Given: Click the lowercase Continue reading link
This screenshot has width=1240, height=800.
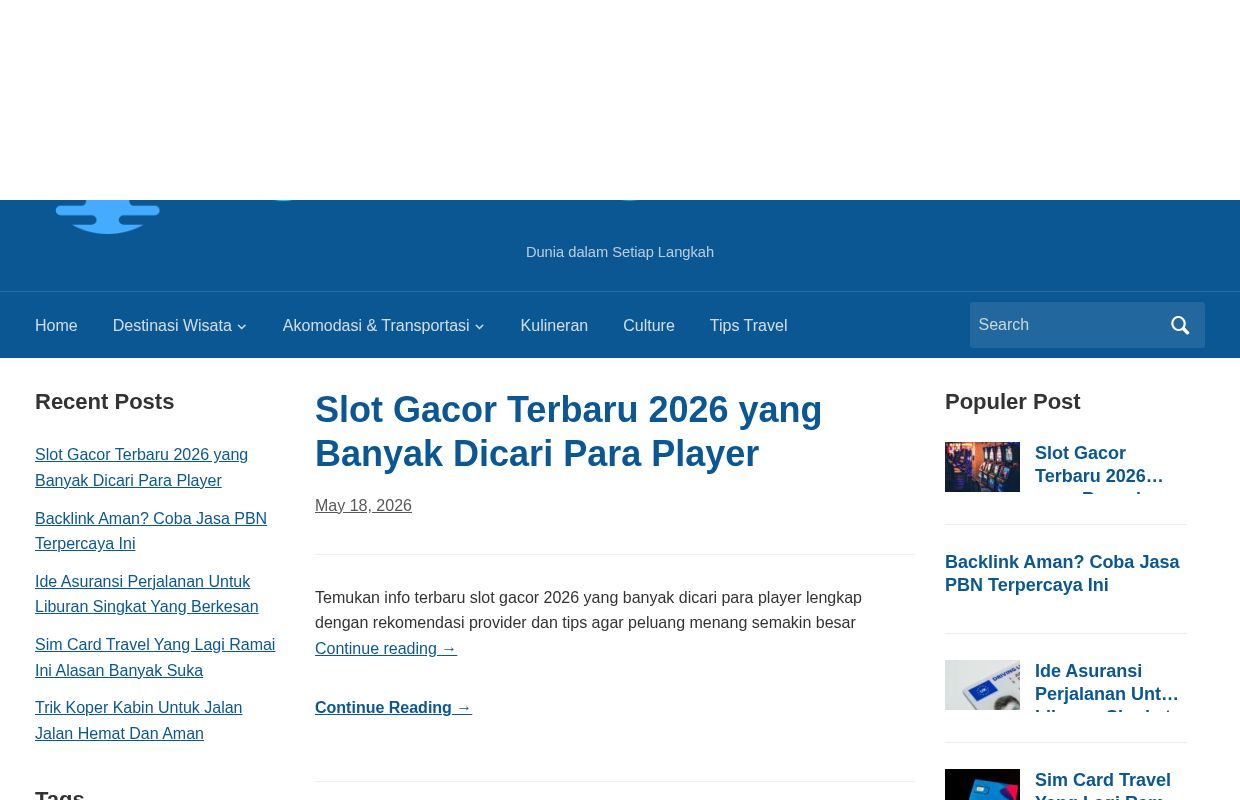Looking at the screenshot, I should pos(386,648).
